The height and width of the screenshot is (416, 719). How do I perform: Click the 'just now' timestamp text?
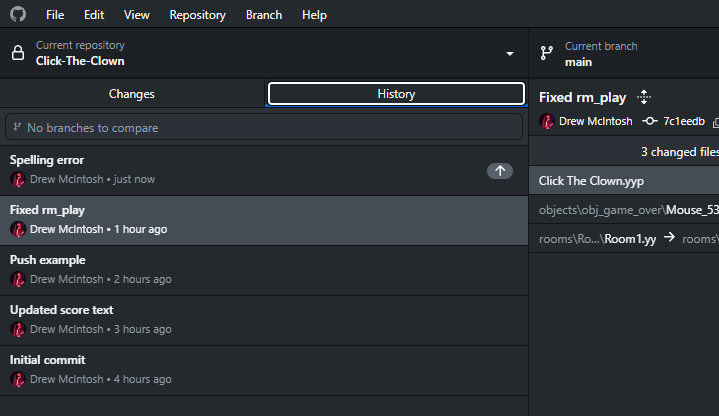tap(134, 179)
